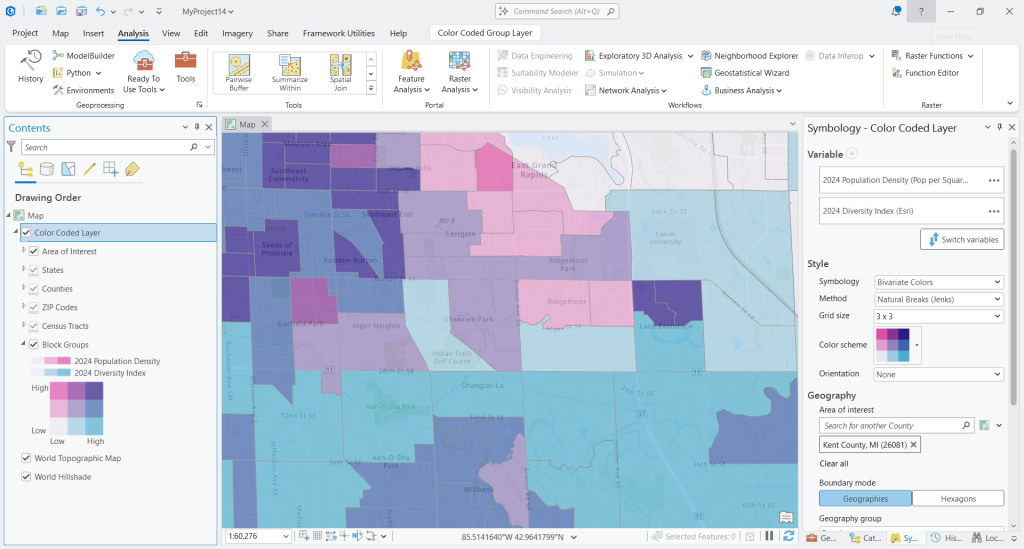Screen dimensions: 1024x549
Task: Click Search for another County field
Action: coord(897,426)
